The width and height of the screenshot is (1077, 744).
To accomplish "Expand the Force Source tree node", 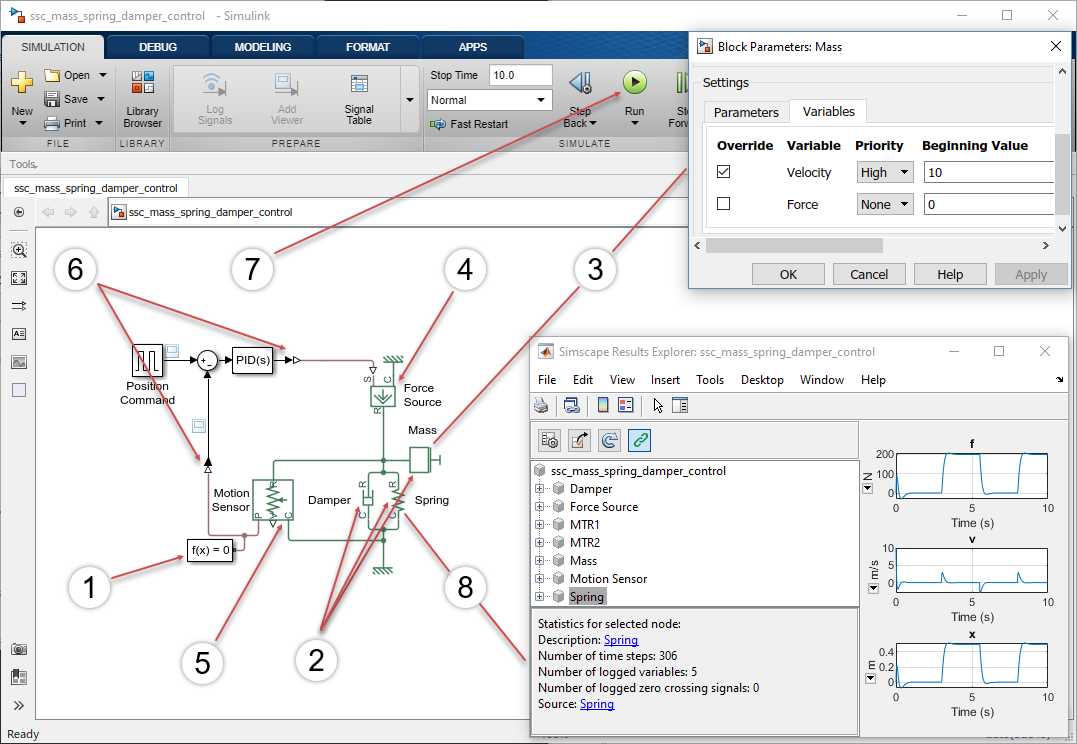I will [539, 507].
